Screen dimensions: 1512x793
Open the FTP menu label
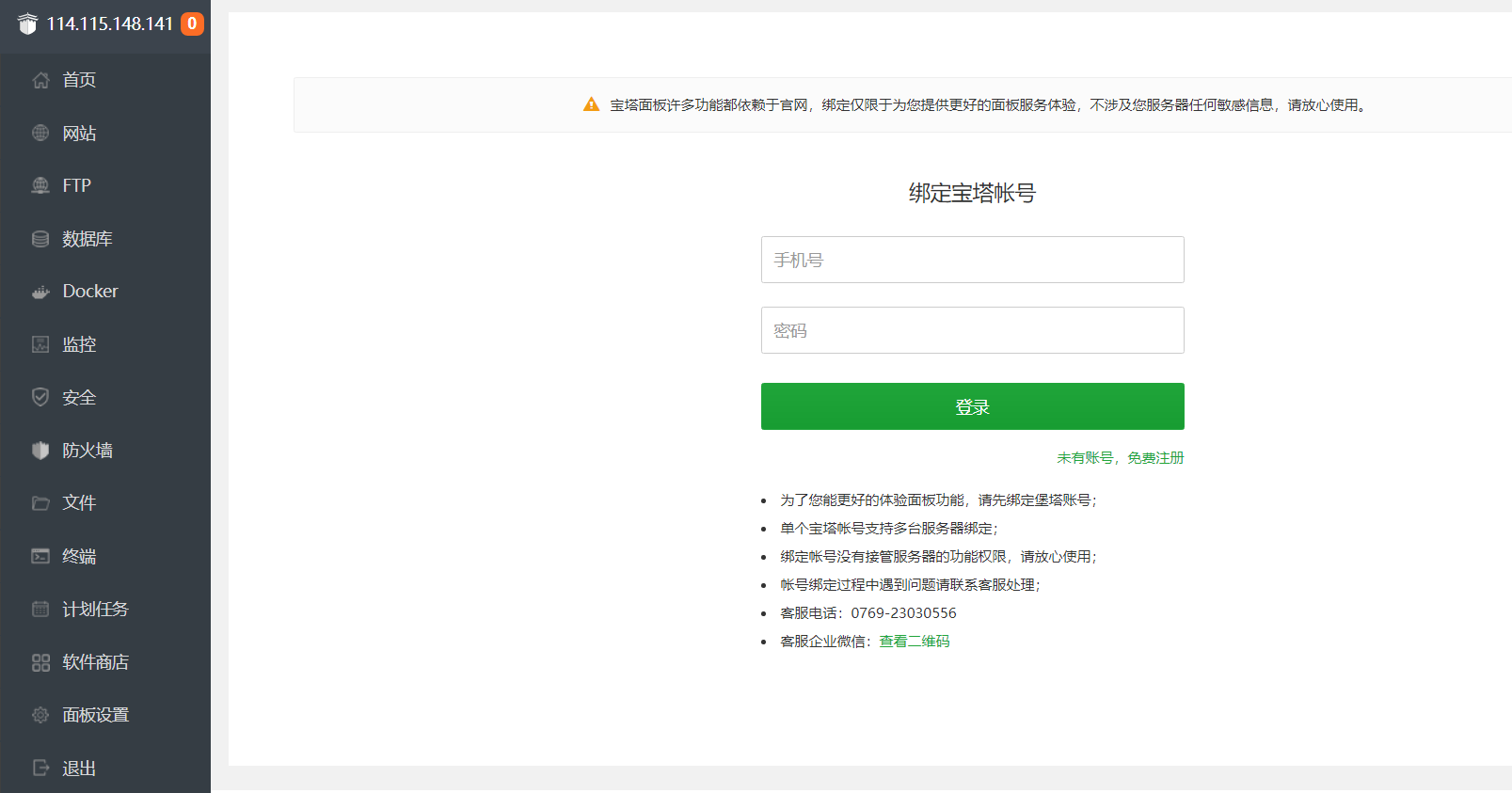pyautogui.click(x=77, y=185)
